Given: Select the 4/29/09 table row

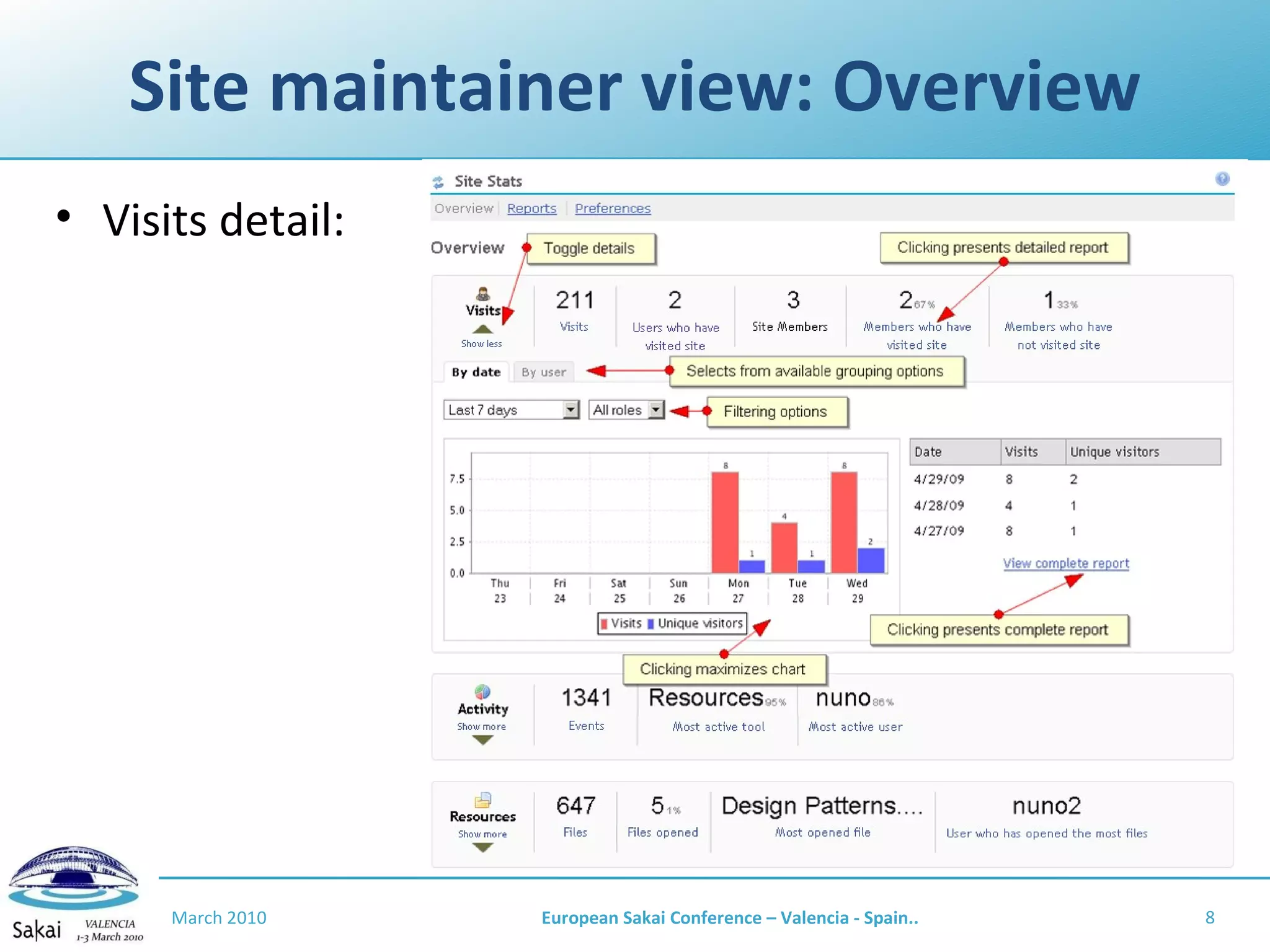Looking at the screenshot, I should [x=1065, y=479].
